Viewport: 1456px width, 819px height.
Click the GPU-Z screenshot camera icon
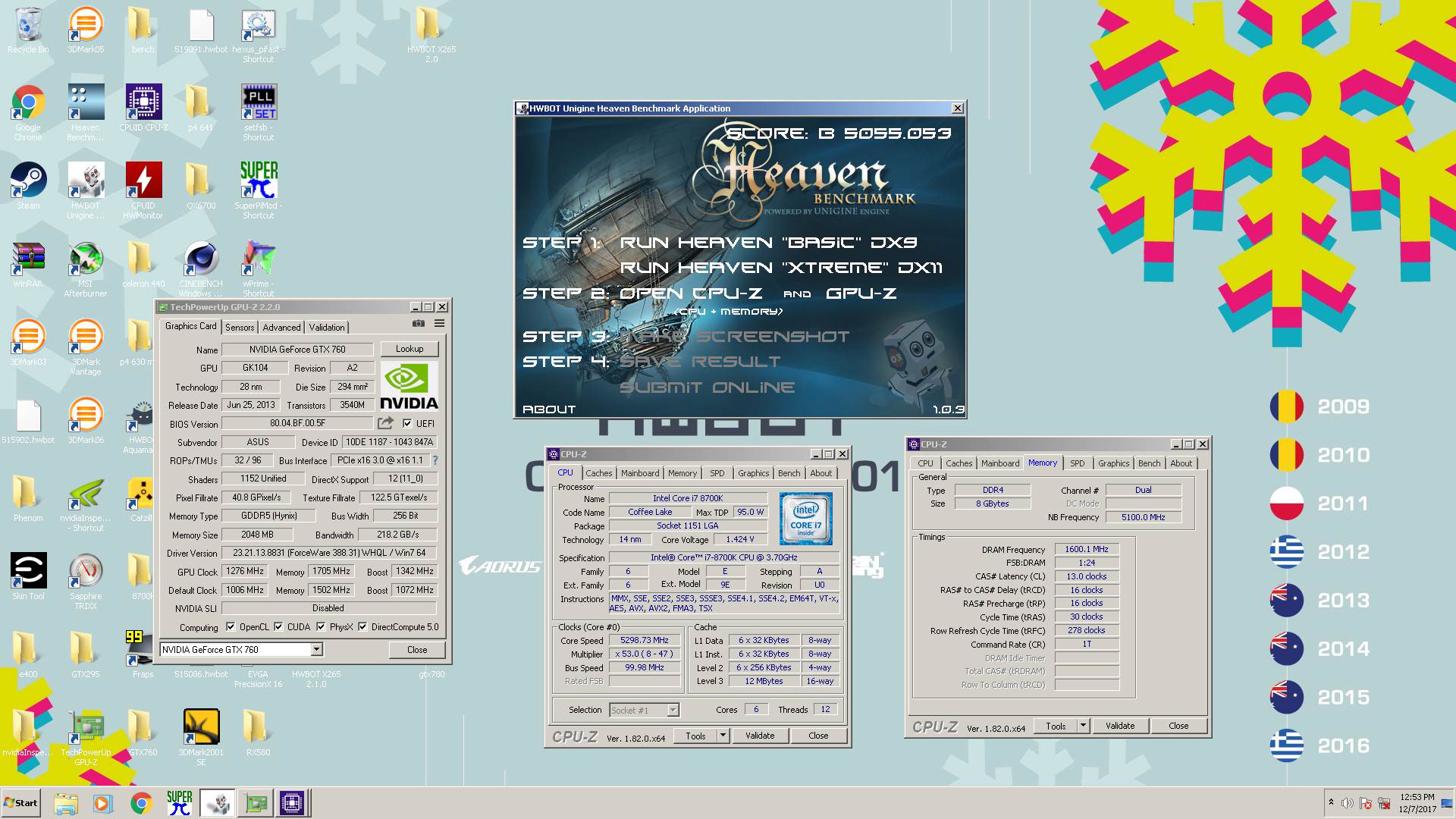[x=418, y=324]
